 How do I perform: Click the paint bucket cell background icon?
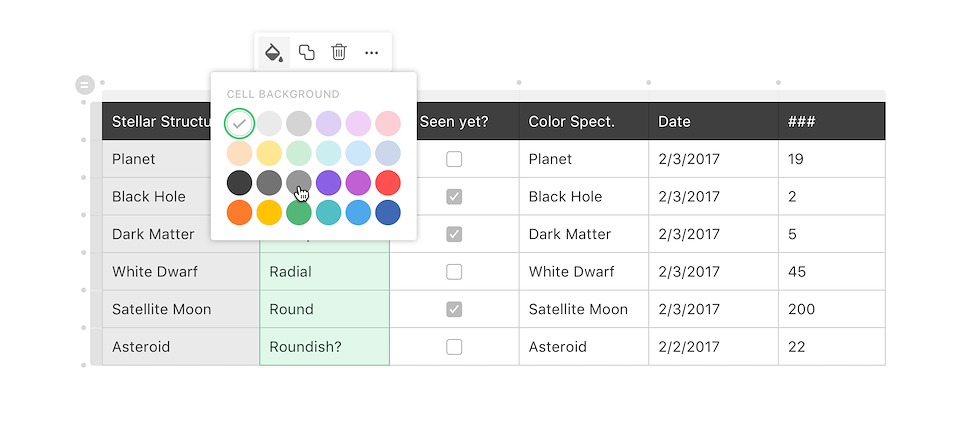pos(273,52)
